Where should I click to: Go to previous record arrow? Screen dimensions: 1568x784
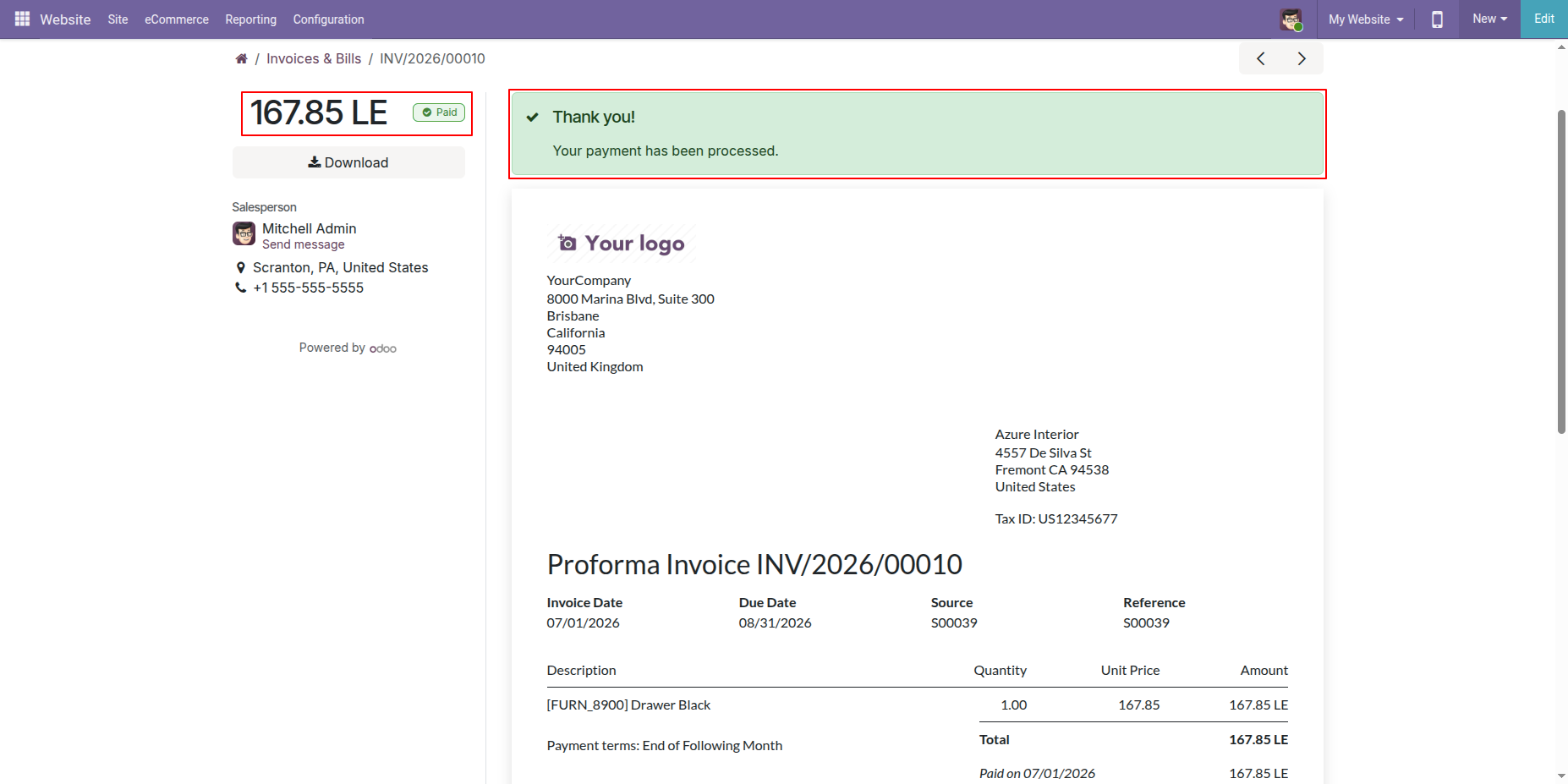1260,58
